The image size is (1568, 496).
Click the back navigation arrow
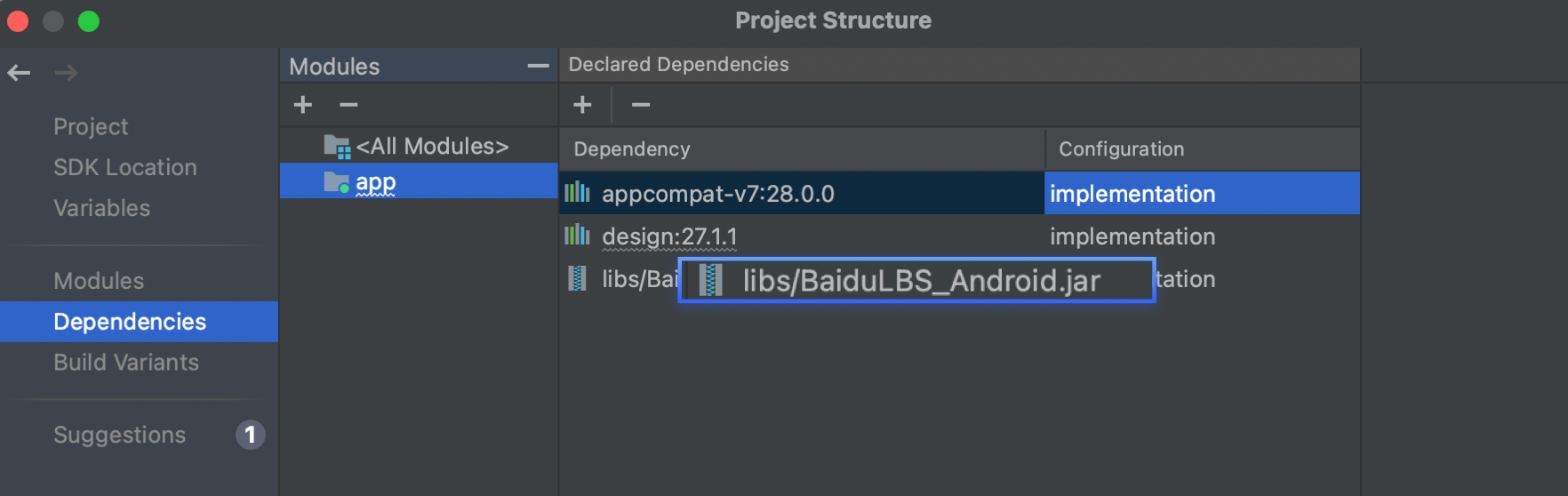(x=19, y=73)
